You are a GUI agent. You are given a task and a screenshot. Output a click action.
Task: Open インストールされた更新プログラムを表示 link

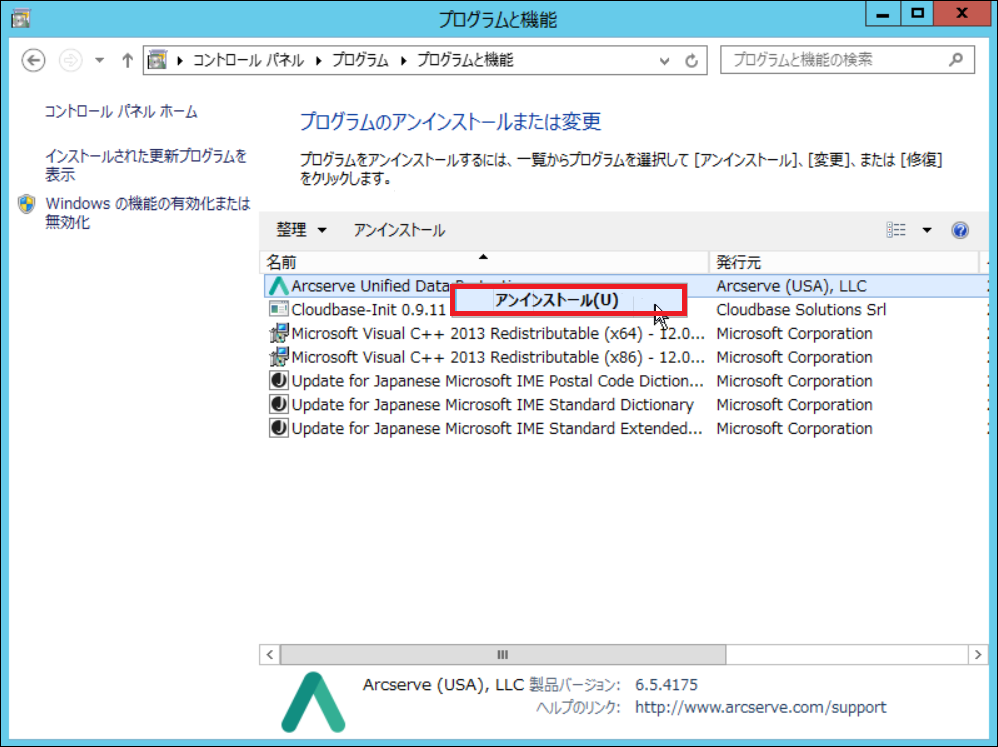point(146,165)
